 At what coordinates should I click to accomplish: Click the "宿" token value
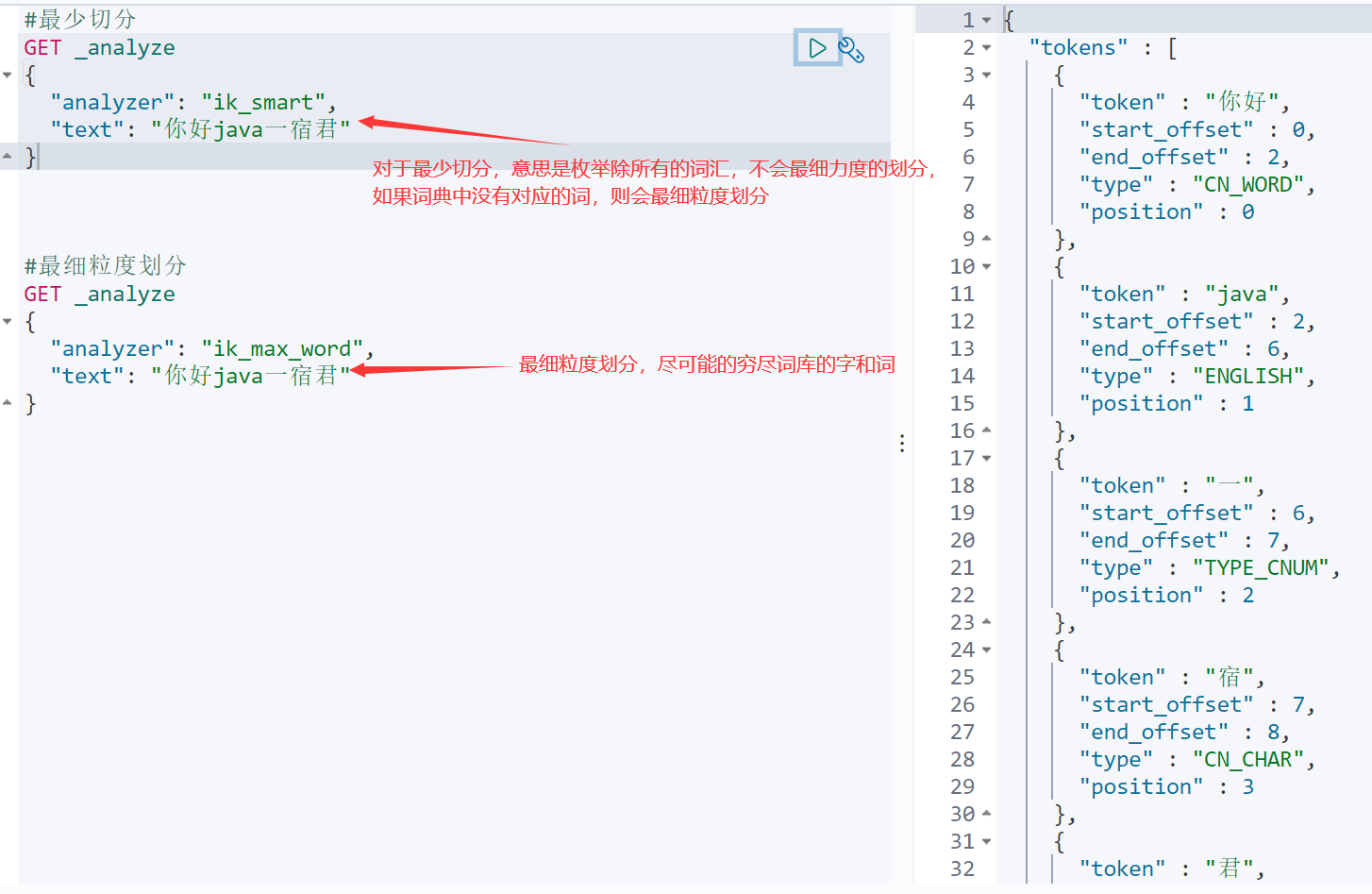point(1230,677)
